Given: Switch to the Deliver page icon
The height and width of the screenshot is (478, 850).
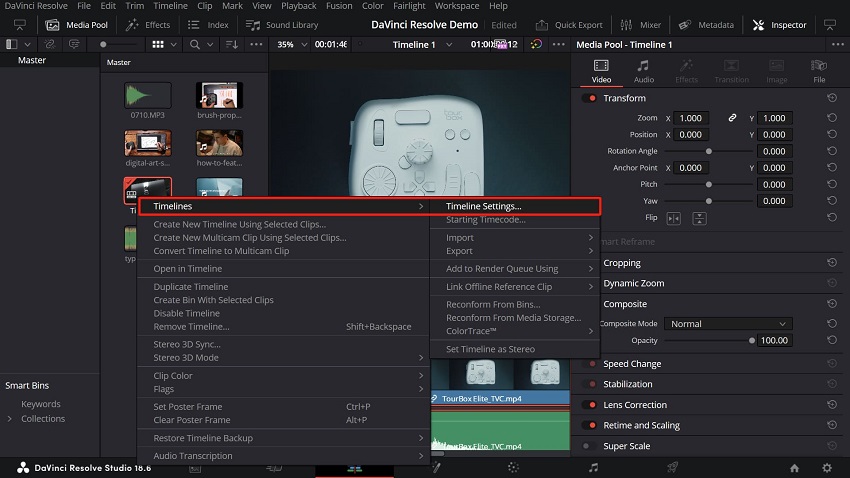Looking at the screenshot, I should (x=672, y=467).
